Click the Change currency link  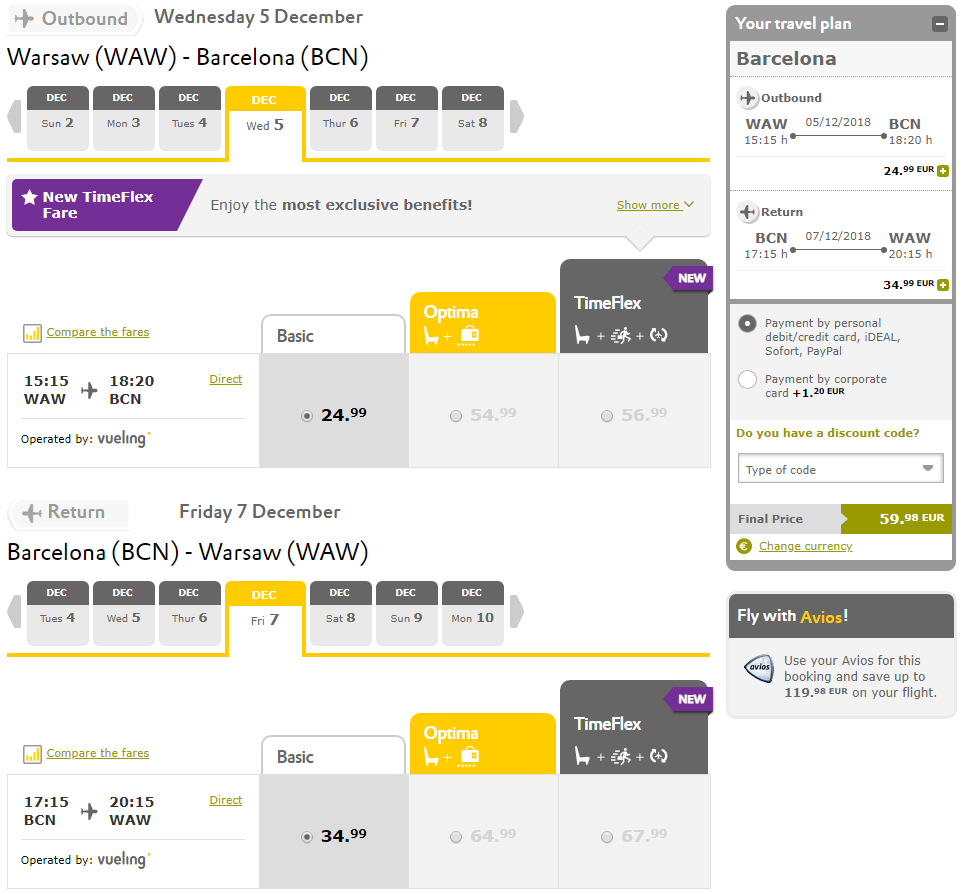coord(805,546)
